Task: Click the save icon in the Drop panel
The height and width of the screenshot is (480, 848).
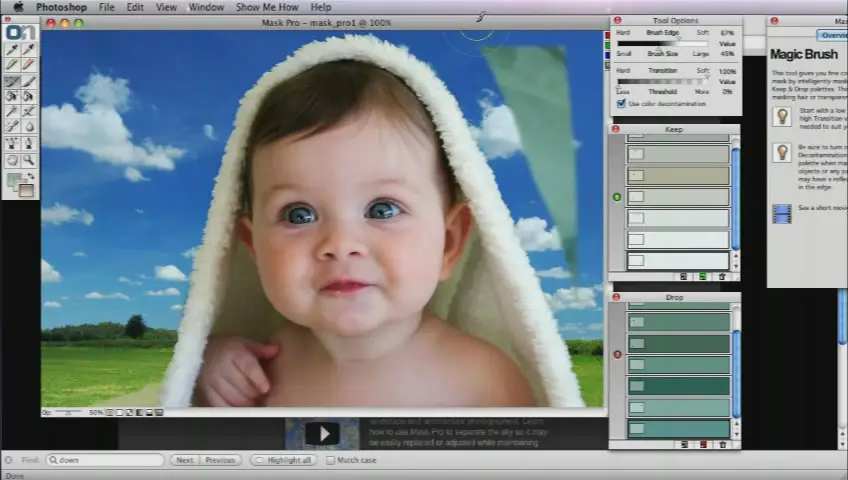Action: [684, 445]
